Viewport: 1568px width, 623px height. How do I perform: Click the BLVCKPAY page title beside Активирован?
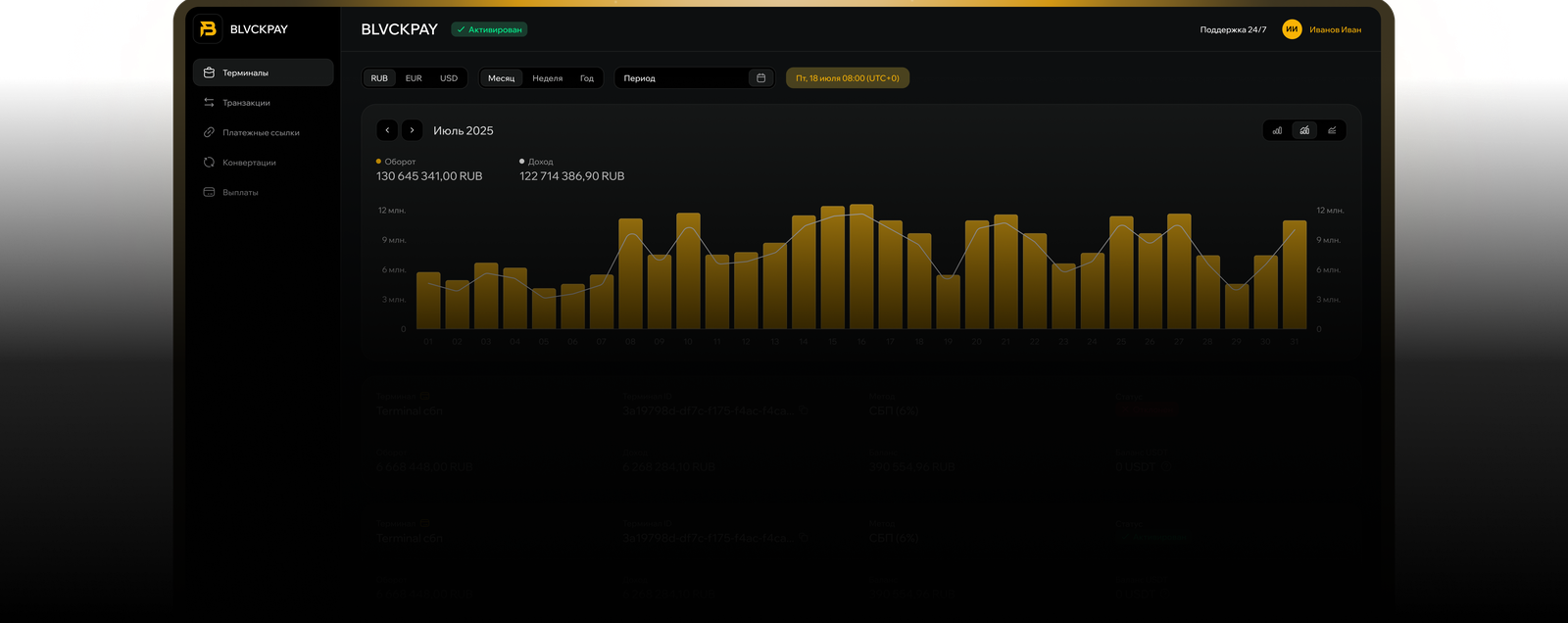(x=400, y=29)
